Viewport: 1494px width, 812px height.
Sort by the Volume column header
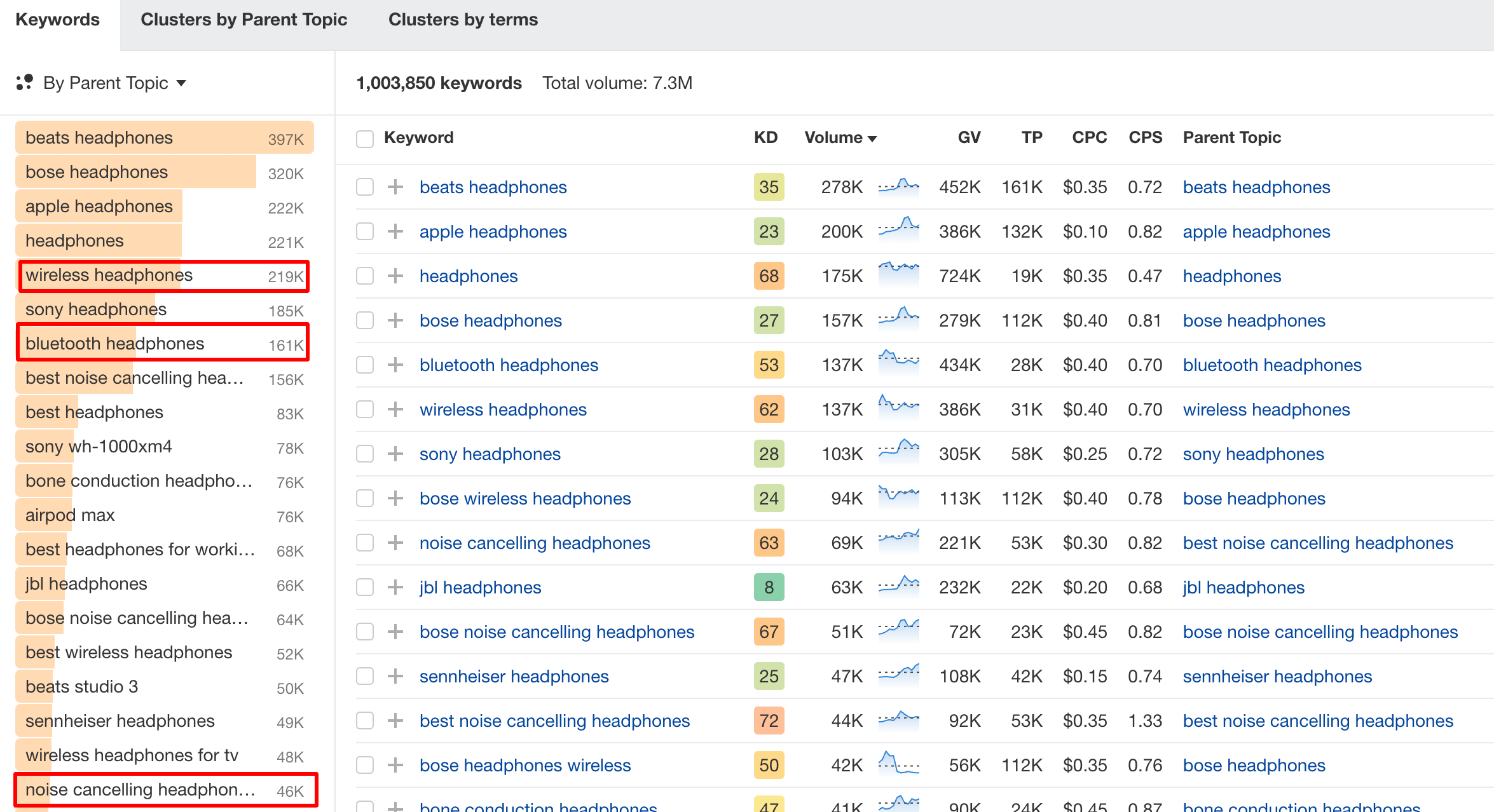(840, 137)
